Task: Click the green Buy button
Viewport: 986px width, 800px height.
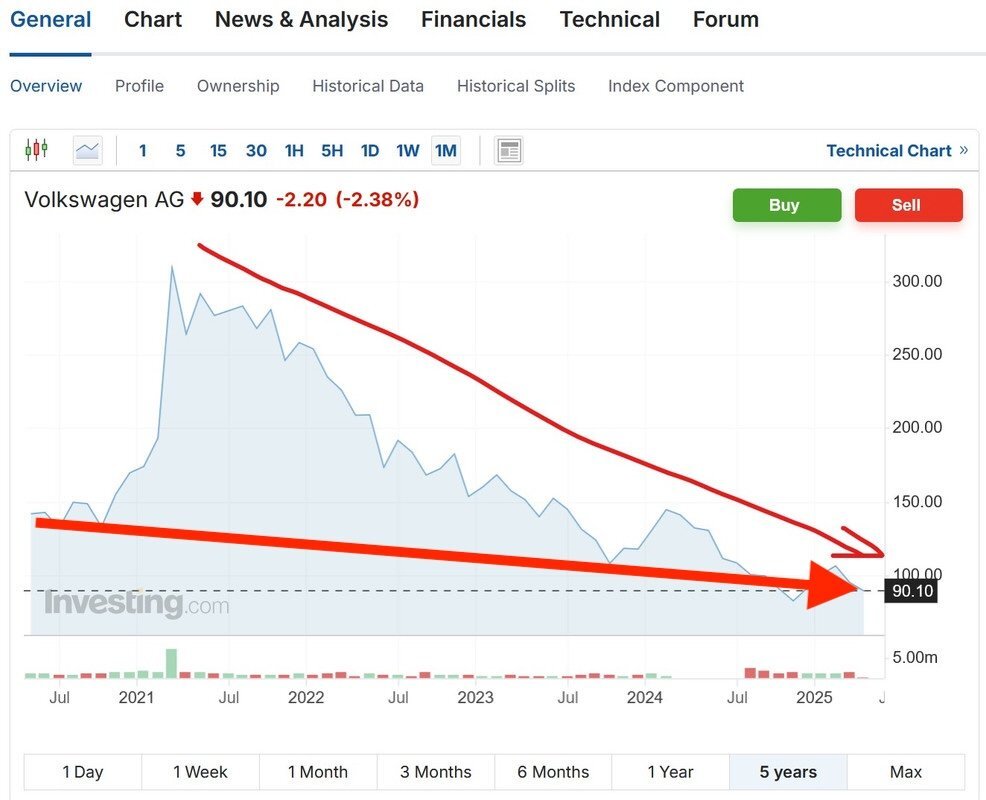Action: [787, 205]
